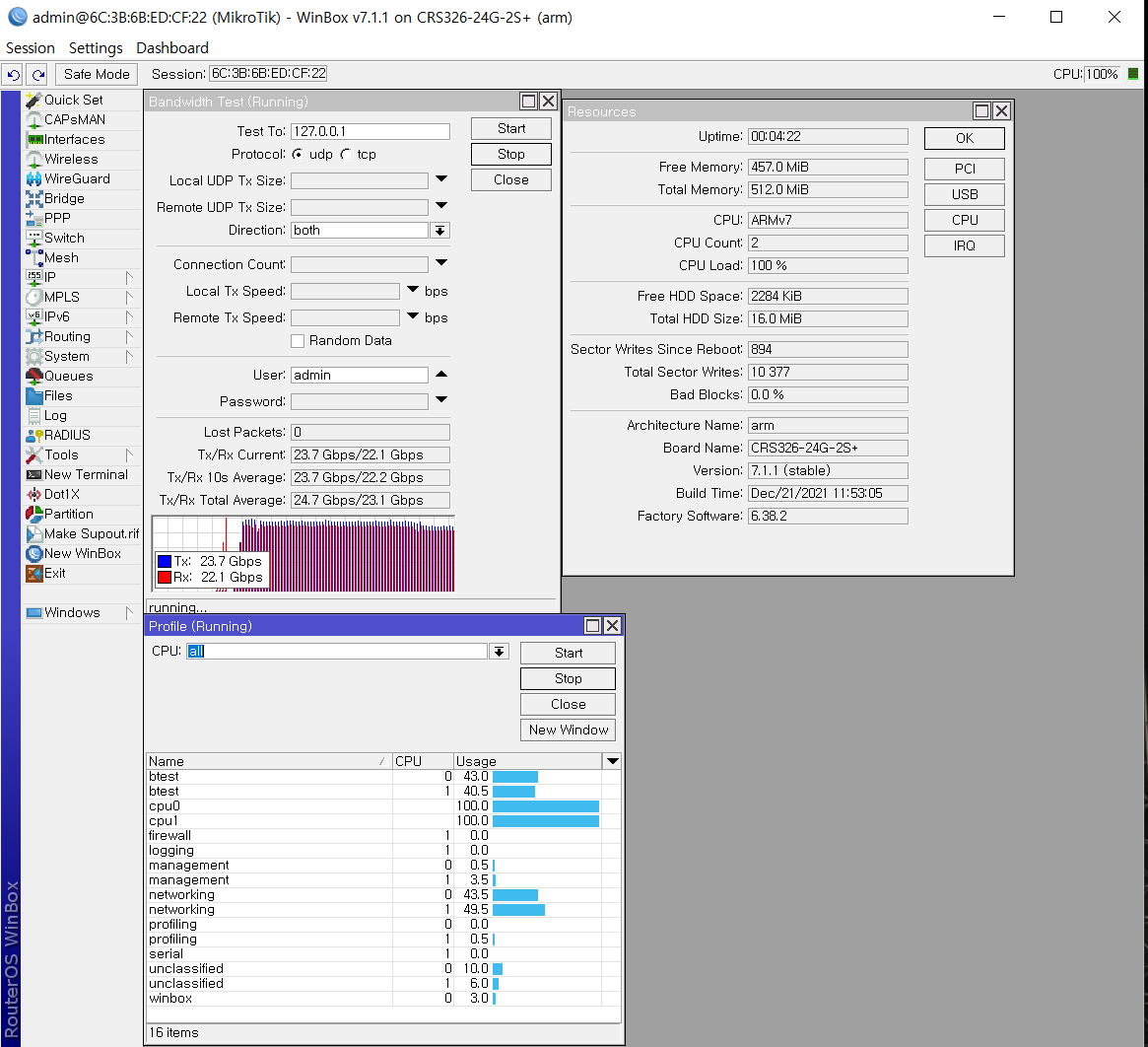Click New Window in the Profile window
Viewport: 1148px width, 1047px height.
pyautogui.click(x=569, y=731)
